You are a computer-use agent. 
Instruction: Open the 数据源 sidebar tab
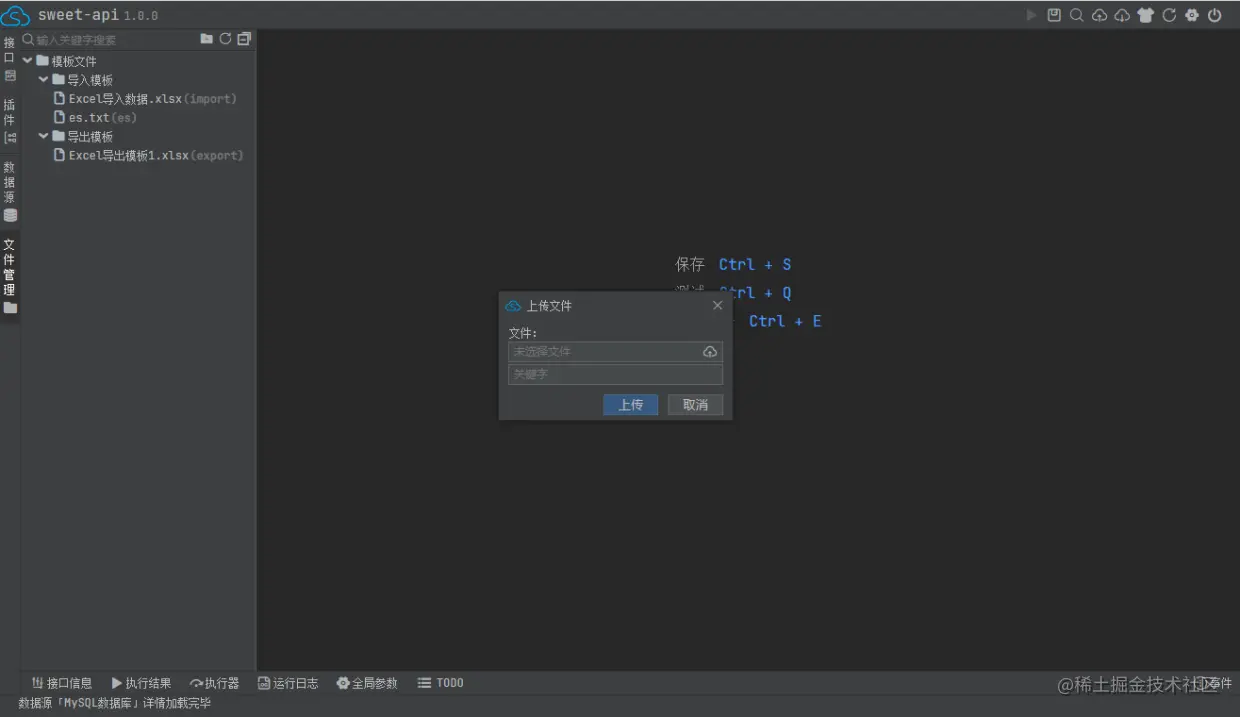pos(9,191)
